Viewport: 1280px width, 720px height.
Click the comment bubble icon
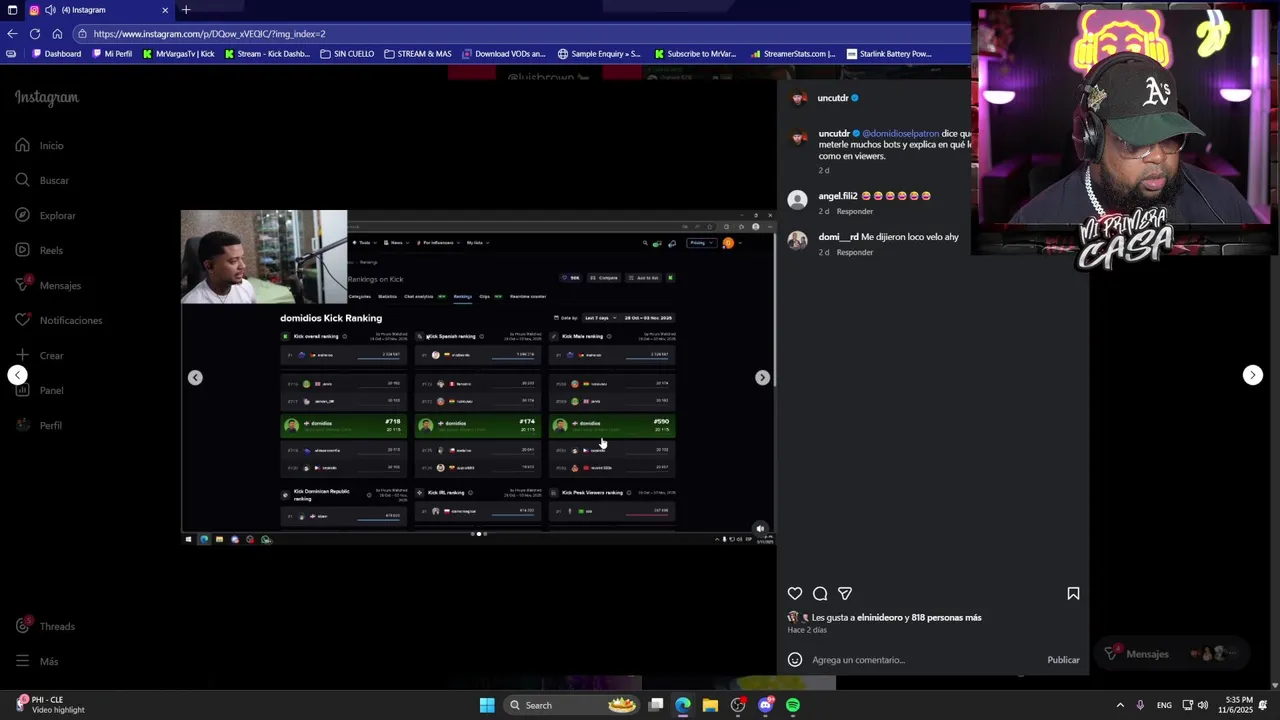pos(820,594)
